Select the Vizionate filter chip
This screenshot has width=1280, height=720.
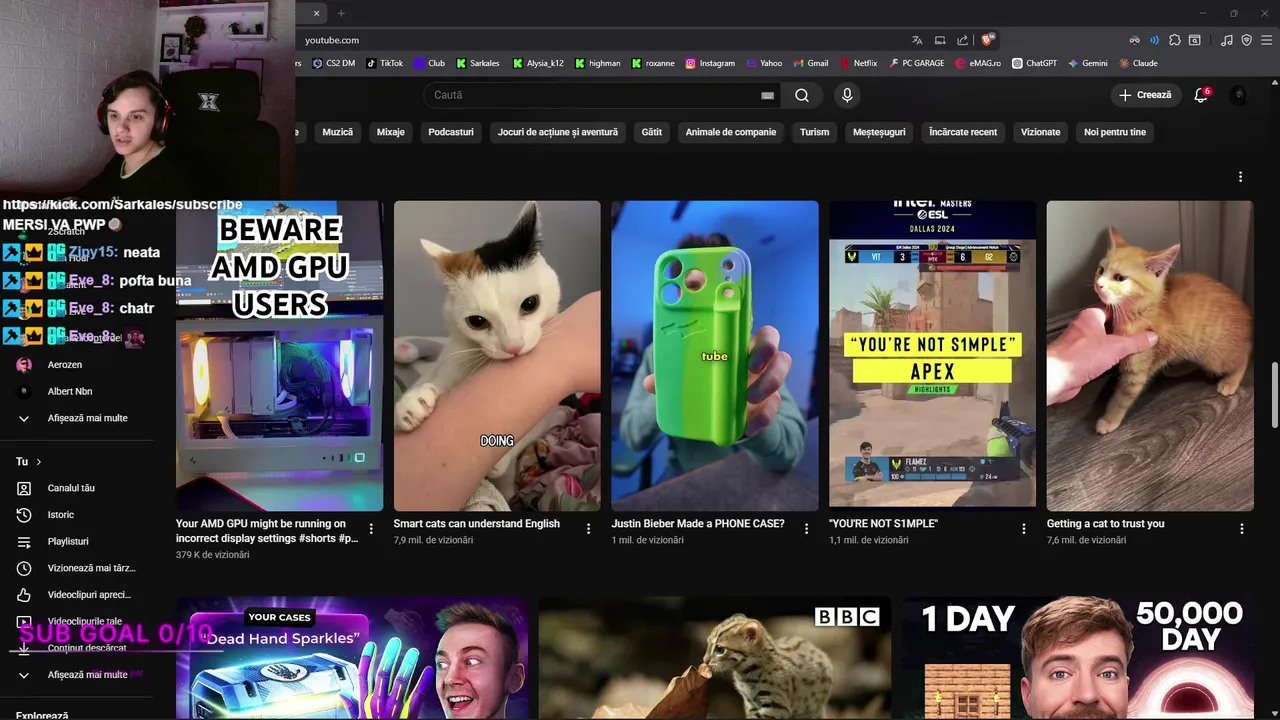[x=1040, y=132]
